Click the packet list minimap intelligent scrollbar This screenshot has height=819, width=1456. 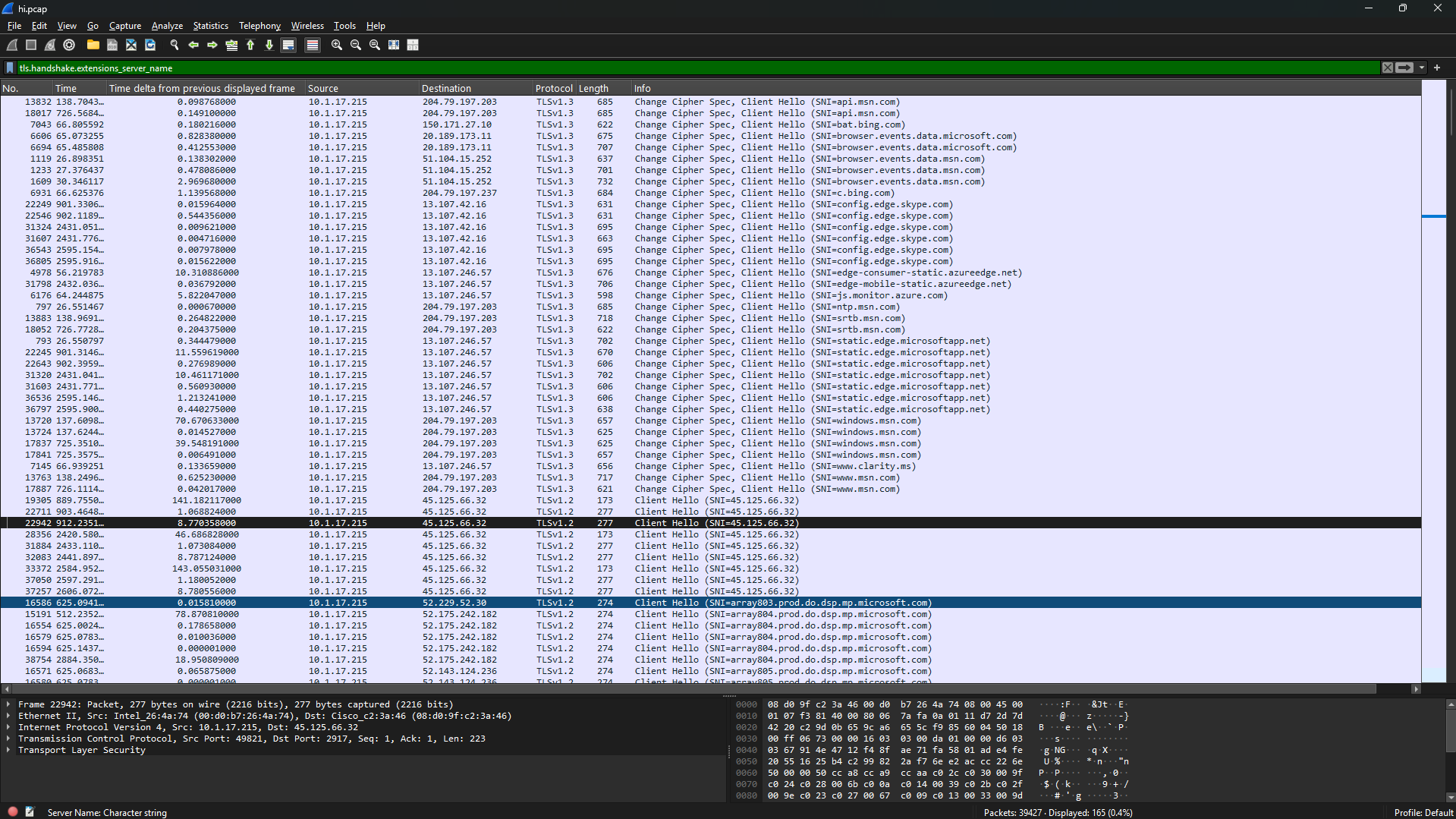(x=1433, y=381)
